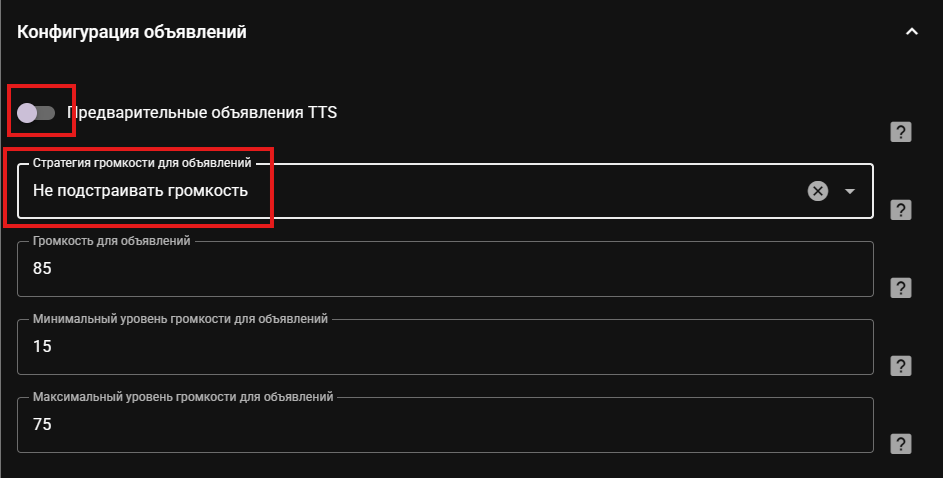The image size is (943, 478).
Task: Focus the Громкость для объявлений input field
Action: [x=445, y=269]
